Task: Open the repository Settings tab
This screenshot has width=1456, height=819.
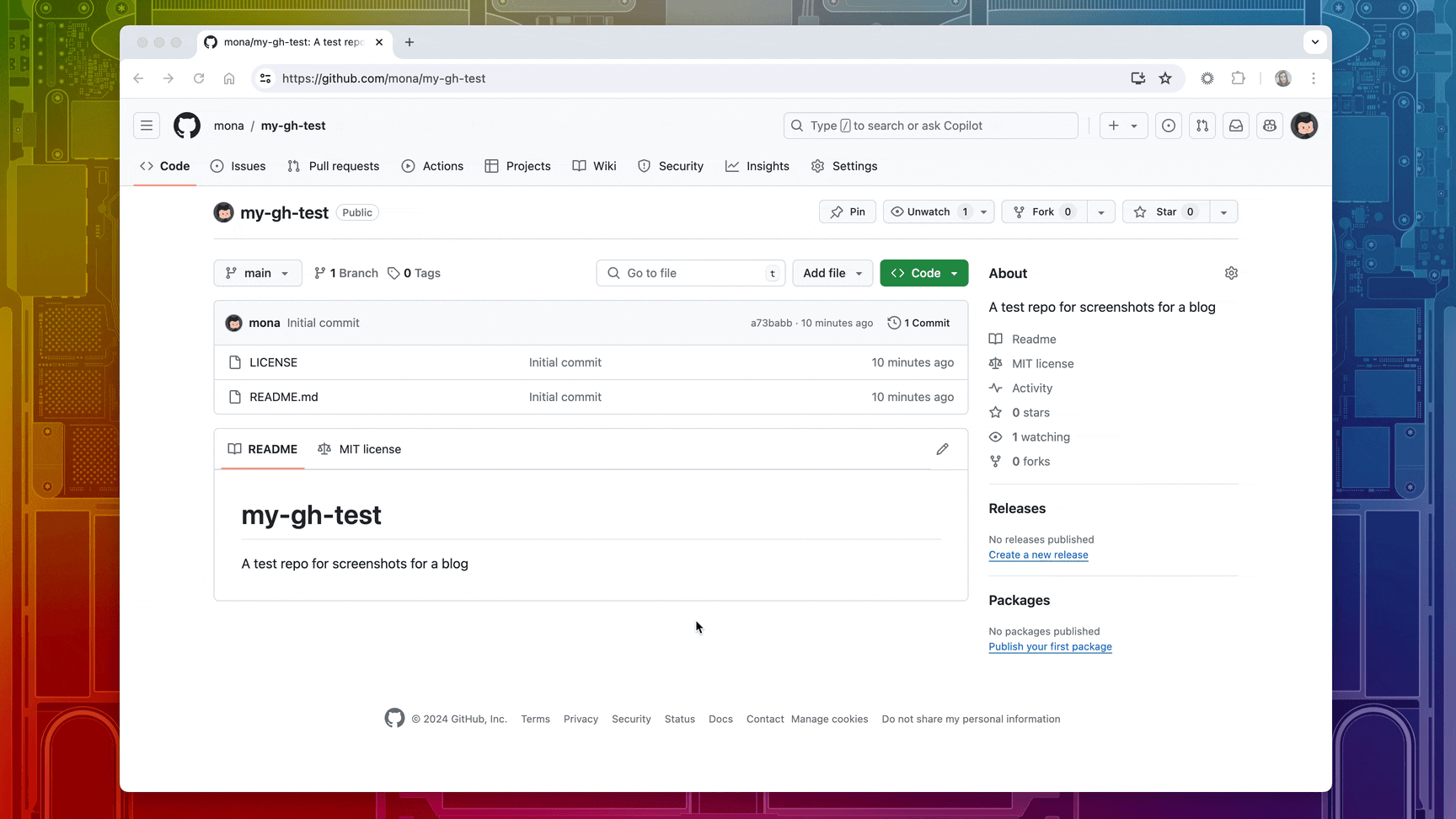Action: point(844,166)
